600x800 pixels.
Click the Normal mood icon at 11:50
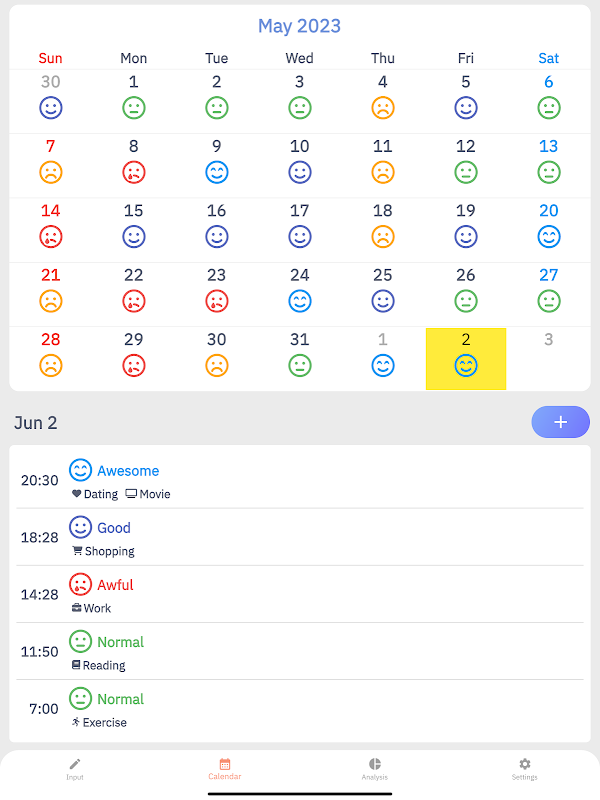point(81,641)
